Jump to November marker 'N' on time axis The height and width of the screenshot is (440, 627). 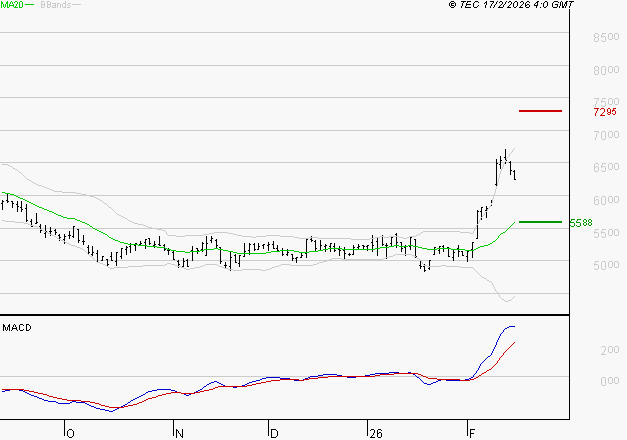(179, 432)
